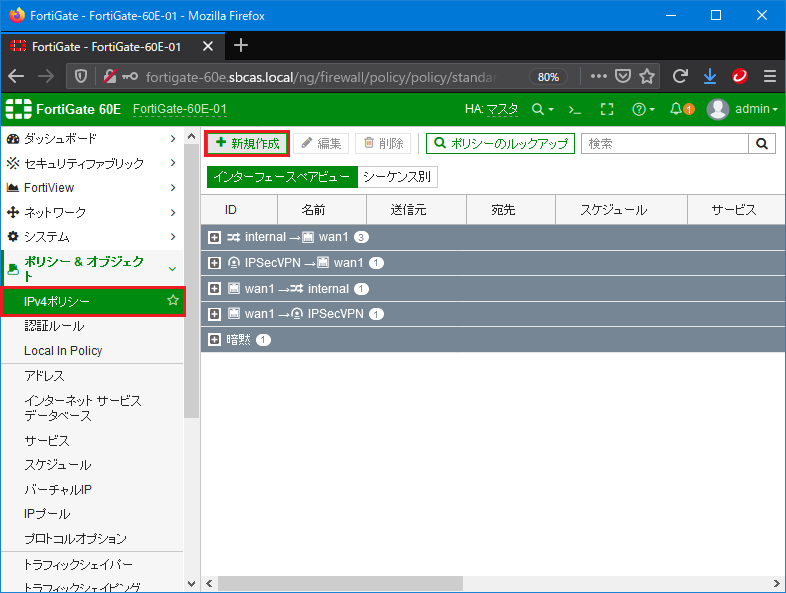Image resolution: width=786 pixels, height=593 pixels.
Task: Open プロトコルオプション page
Action: coord(75,538)
